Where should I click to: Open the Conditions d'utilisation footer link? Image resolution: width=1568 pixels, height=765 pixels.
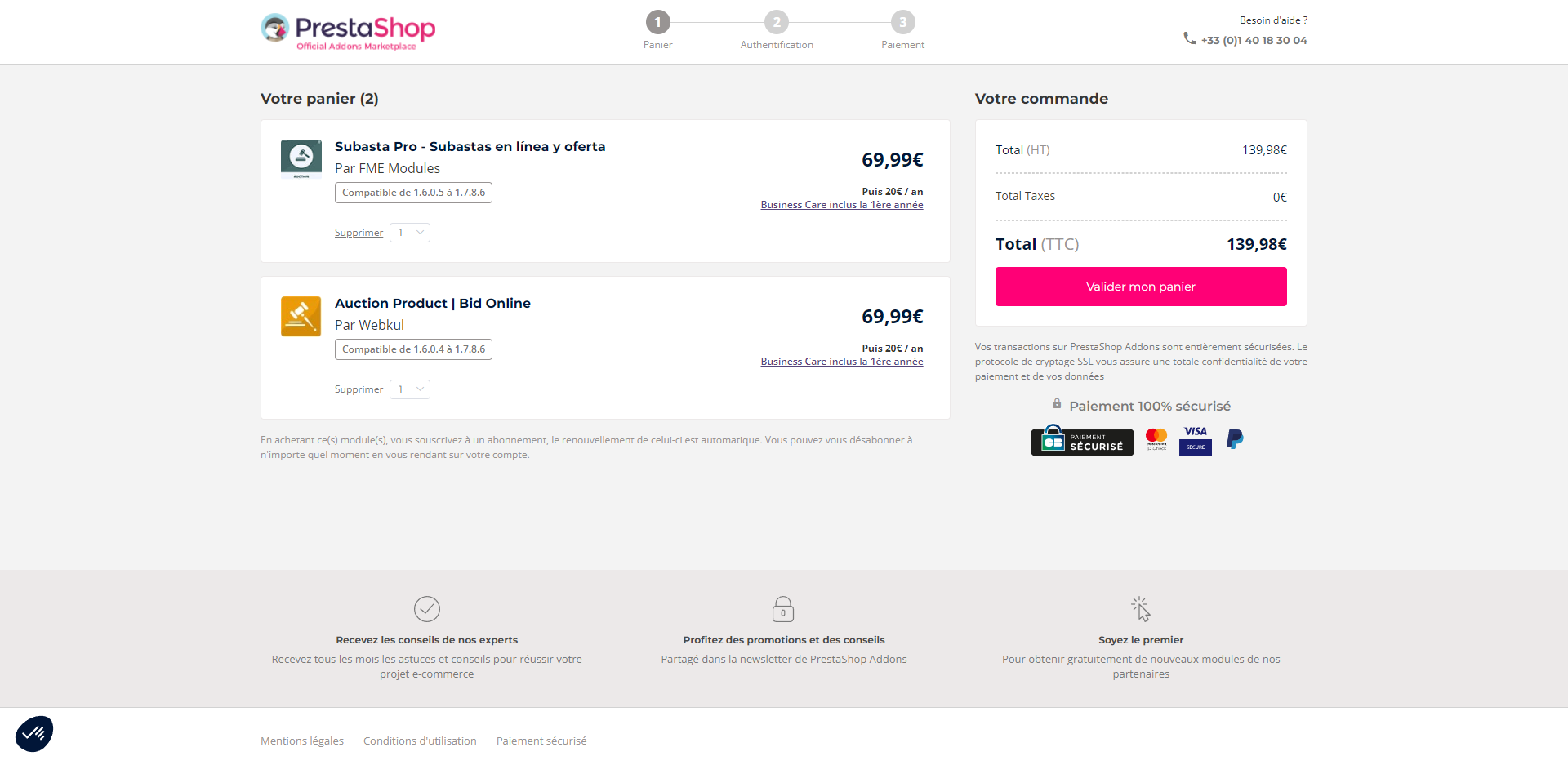tap(420, 741)
